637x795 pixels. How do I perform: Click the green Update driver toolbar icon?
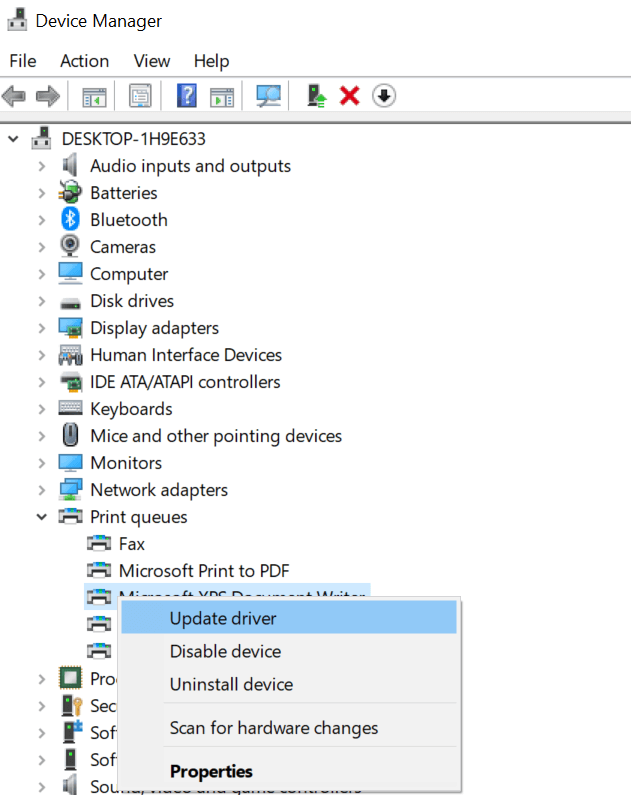pyautogui.click(x=317, y=96)
